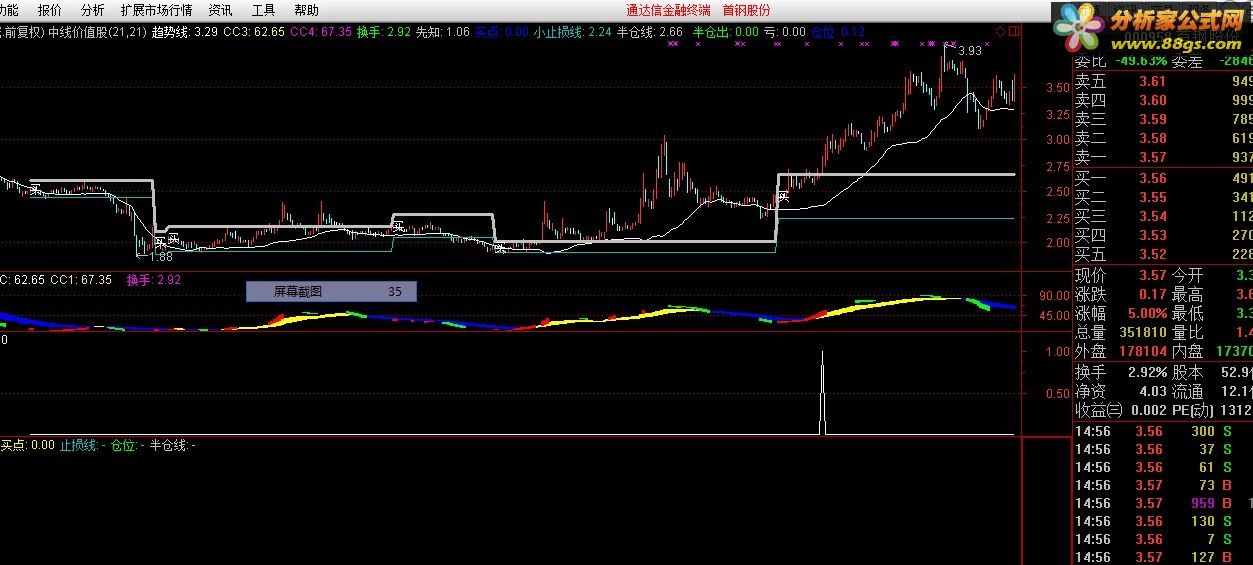Click the 仓位: 0.12 blue indicator label
Viewport: 1253px width, 565px height.
click(x=838, y=32)
